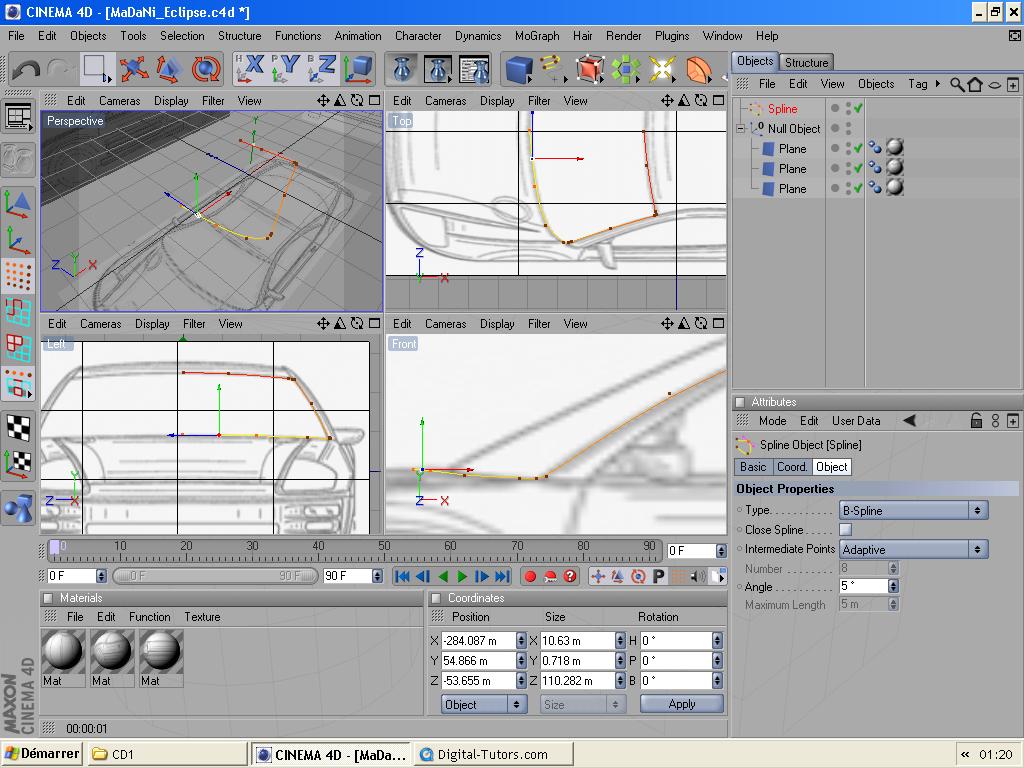
Task: Collapse the Null Object tree node
Action: [x=741, y=129]
